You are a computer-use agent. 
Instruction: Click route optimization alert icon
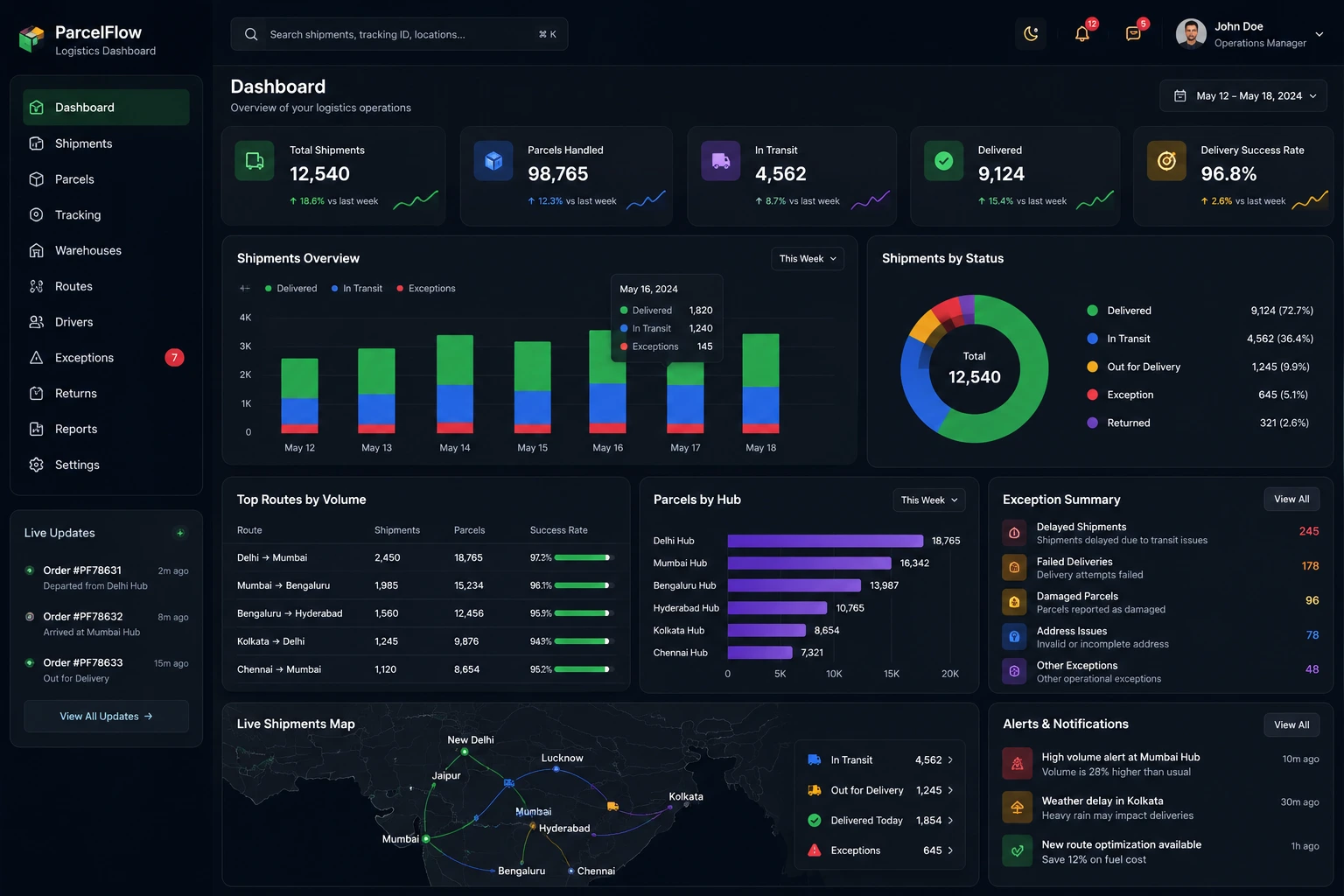click(1017, 851)
